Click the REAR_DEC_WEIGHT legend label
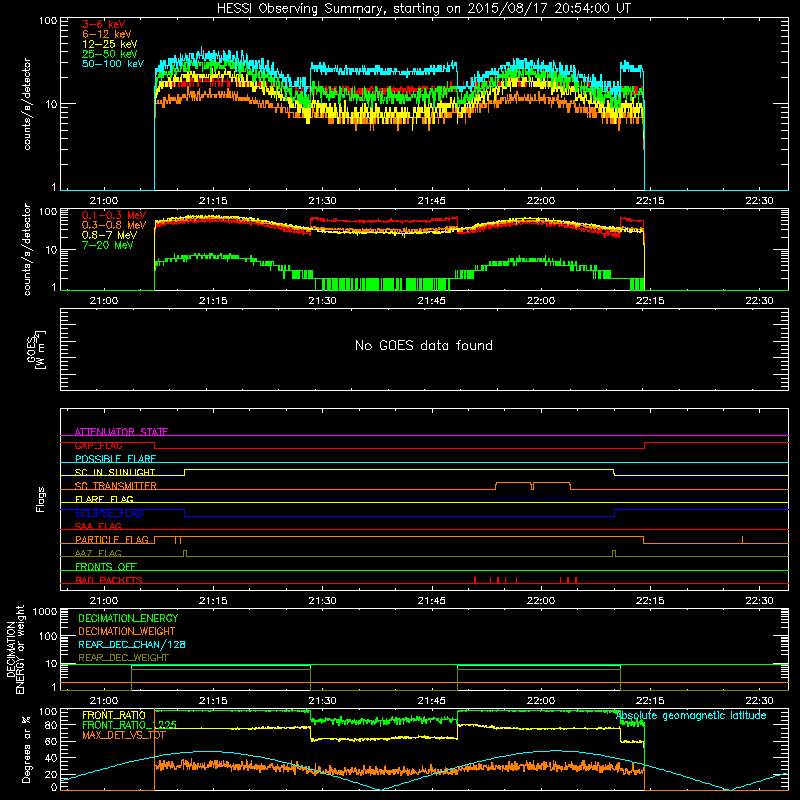Viewport: 800px width, 800px height. [123, 658]
